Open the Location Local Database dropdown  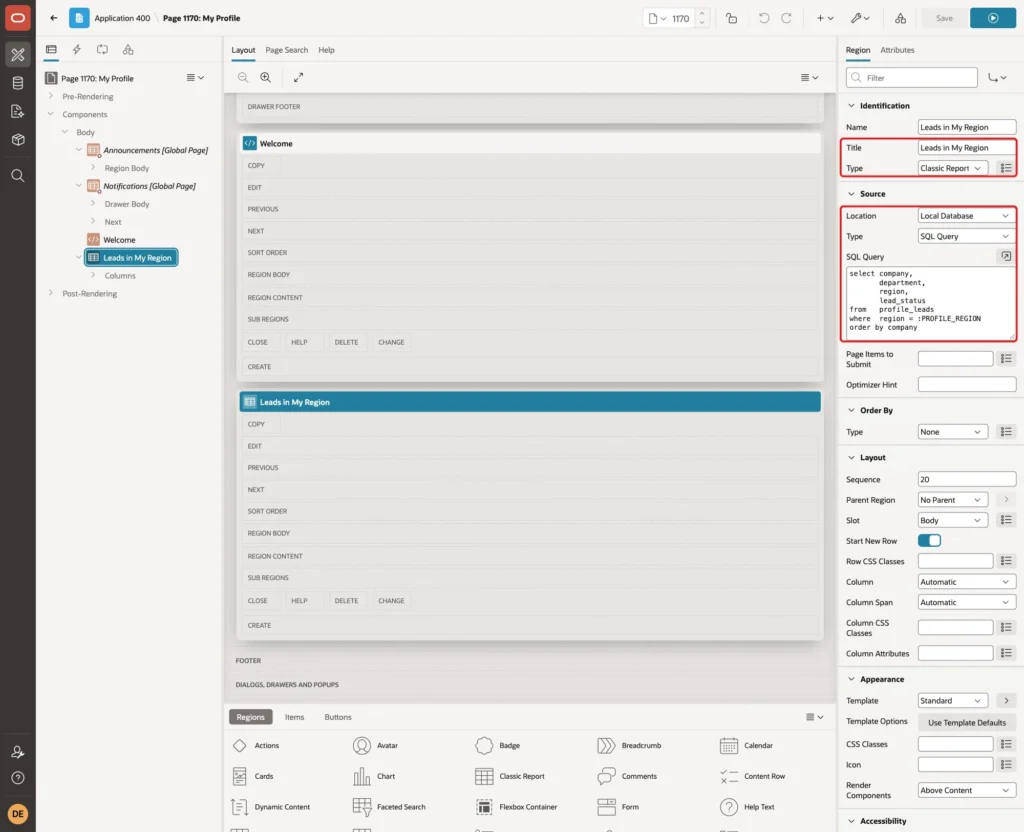967,216
